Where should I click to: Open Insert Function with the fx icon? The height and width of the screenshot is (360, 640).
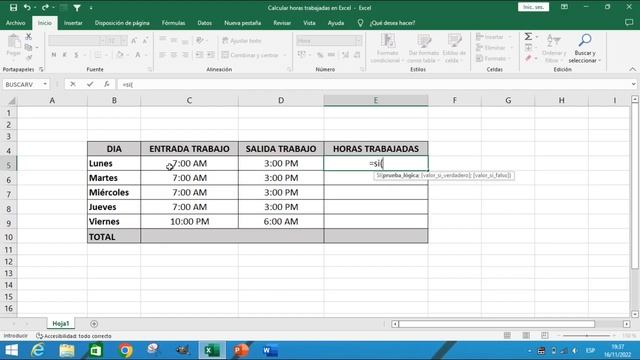tap(107, 84)
